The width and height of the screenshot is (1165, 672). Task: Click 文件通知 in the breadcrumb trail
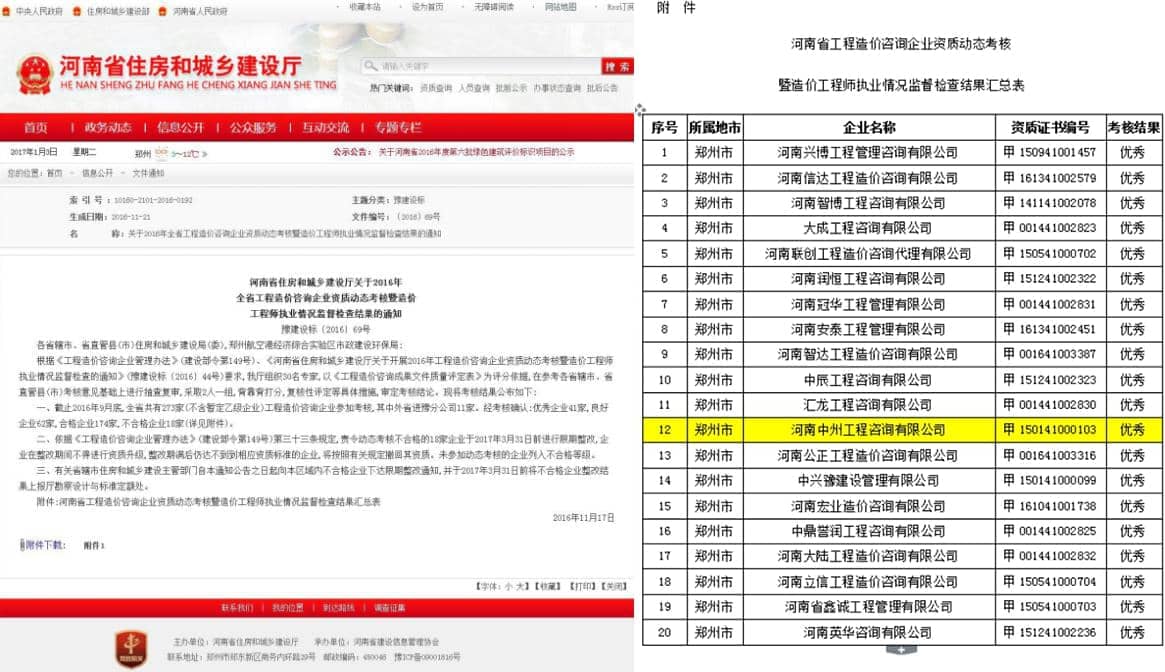tap(148, 173)
